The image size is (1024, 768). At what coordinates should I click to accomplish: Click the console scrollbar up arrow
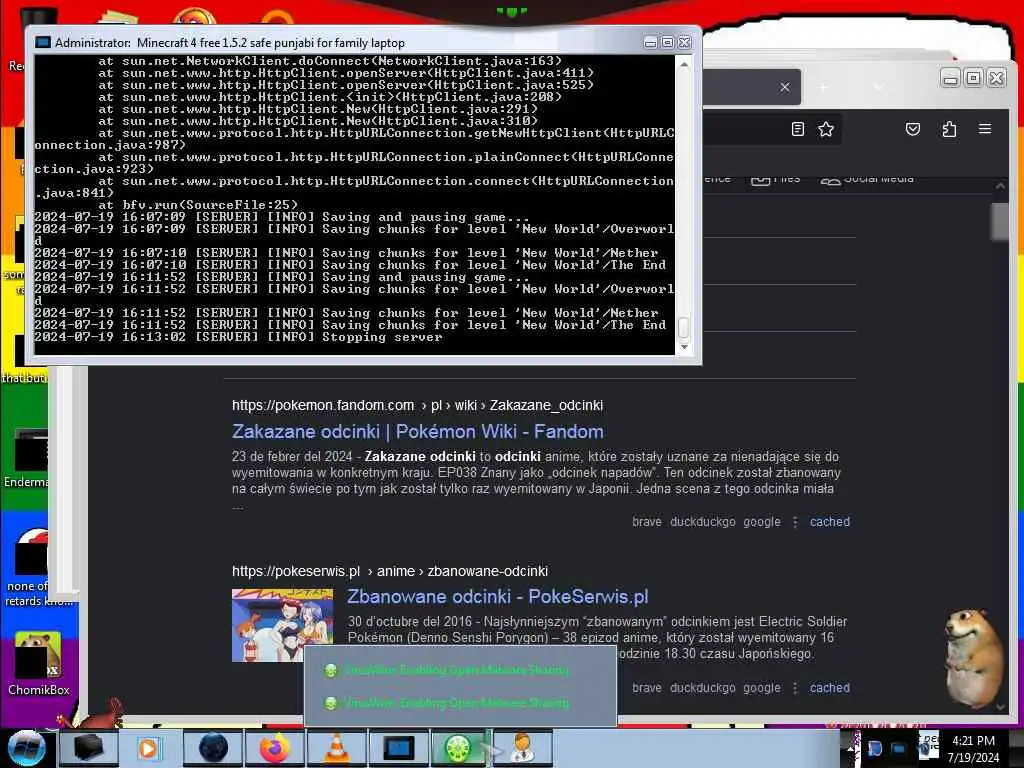pyautogui.click(x=684, y=64)
